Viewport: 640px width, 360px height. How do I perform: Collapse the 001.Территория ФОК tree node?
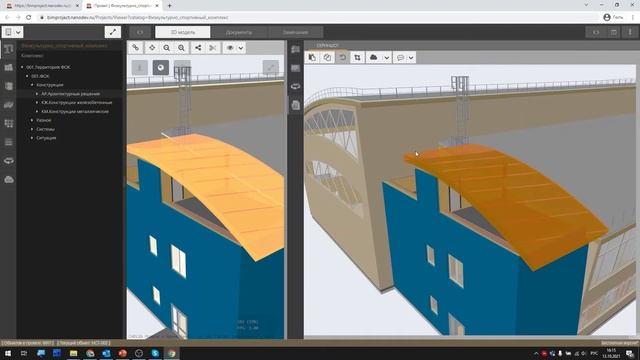(x=22, y=67)
